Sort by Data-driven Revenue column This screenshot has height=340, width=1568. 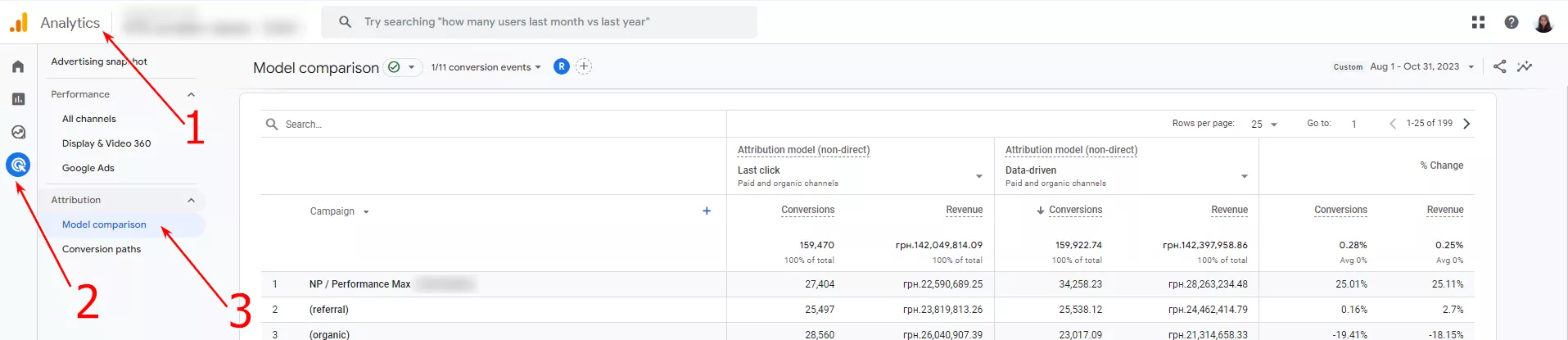click(x=1229, y=210)
